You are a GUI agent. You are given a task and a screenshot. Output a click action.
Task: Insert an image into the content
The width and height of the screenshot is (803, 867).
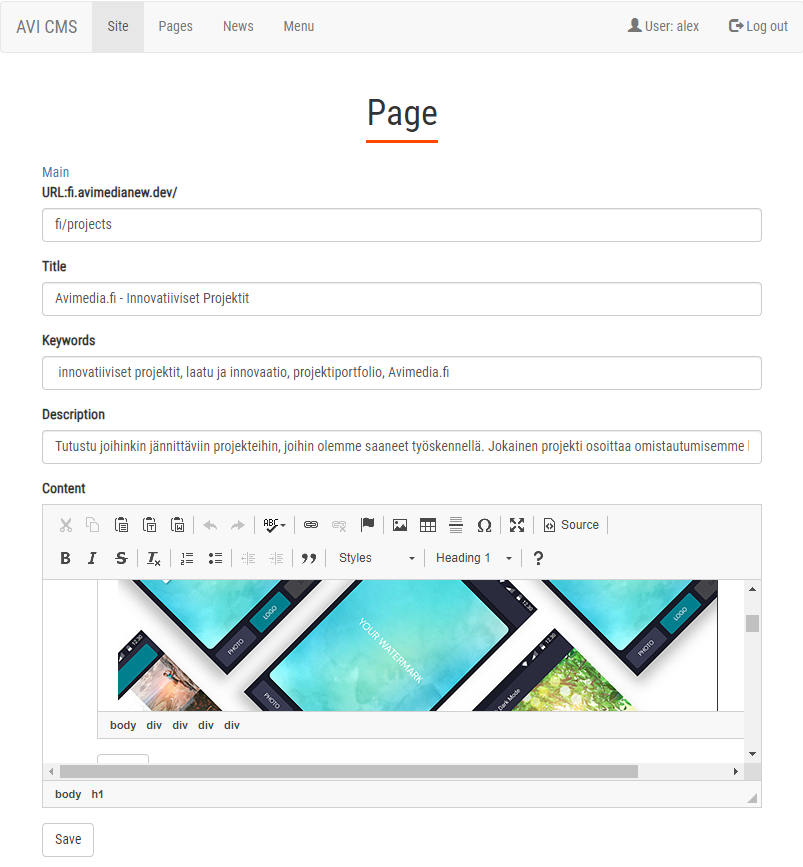(400, 524)
